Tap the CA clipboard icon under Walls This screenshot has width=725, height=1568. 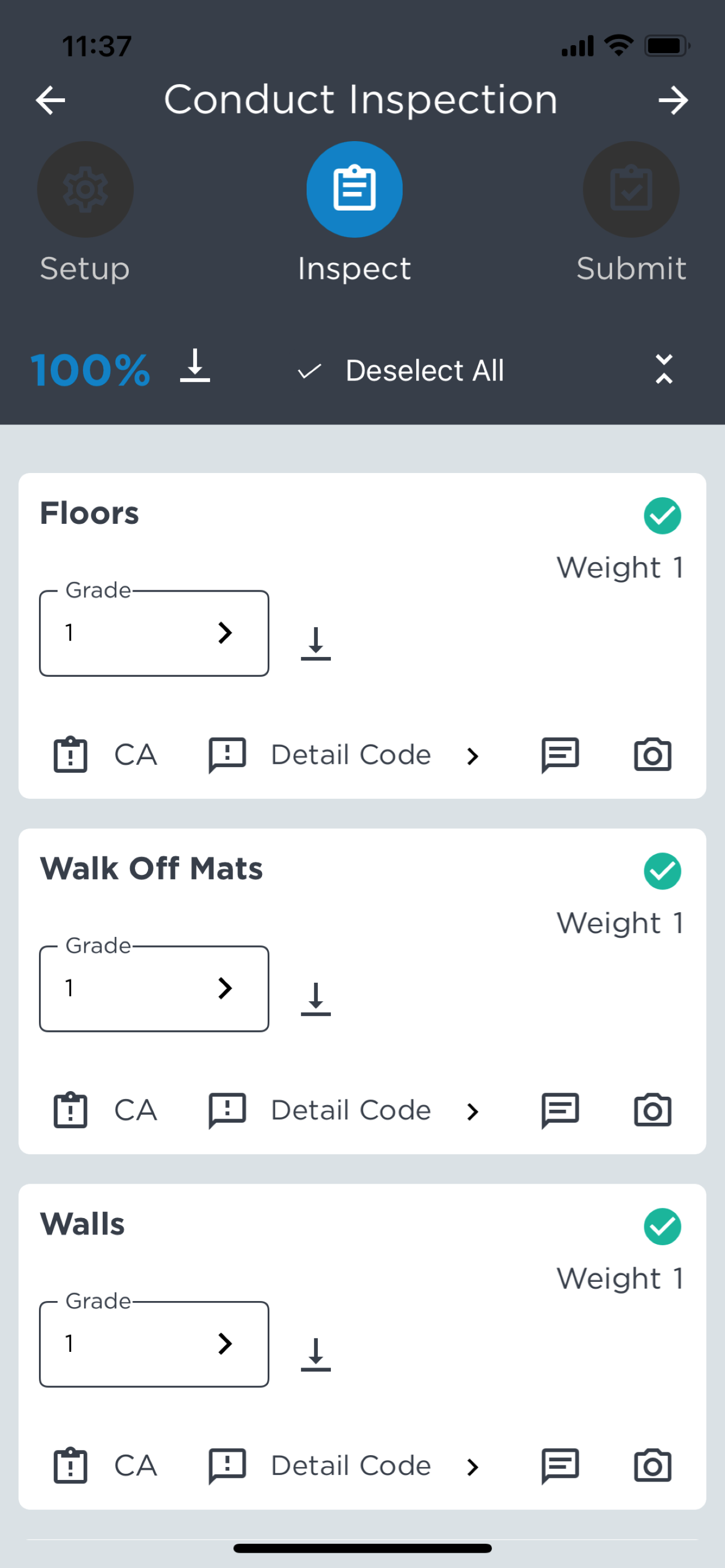[71, 1466]
